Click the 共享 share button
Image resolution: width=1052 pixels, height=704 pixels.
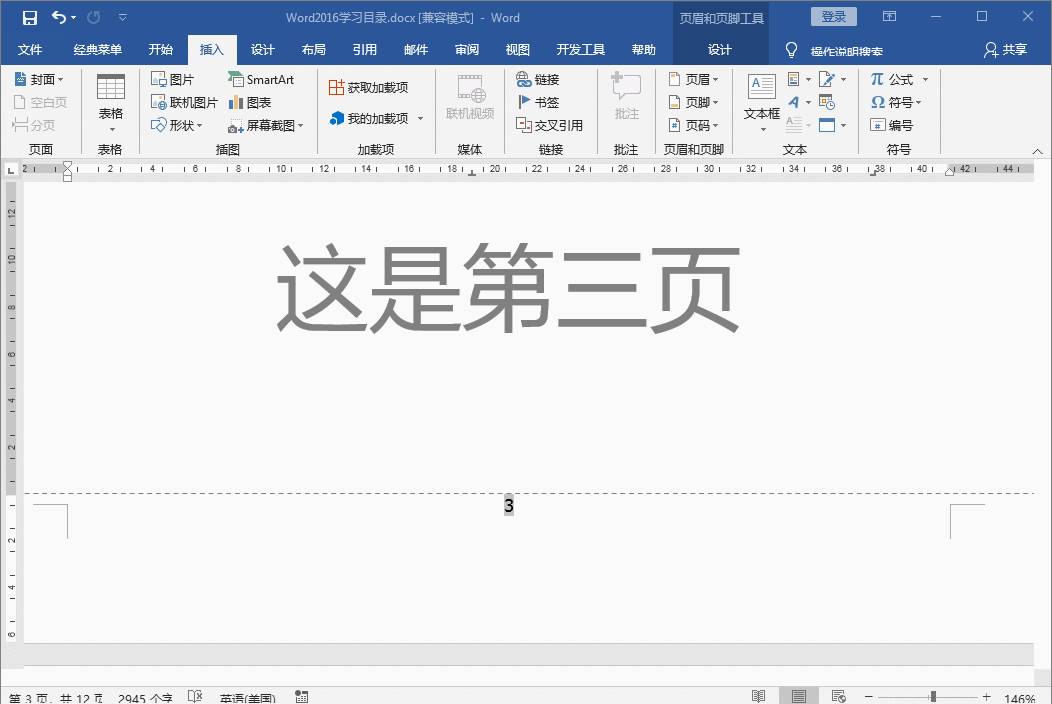click(1005, 50)
